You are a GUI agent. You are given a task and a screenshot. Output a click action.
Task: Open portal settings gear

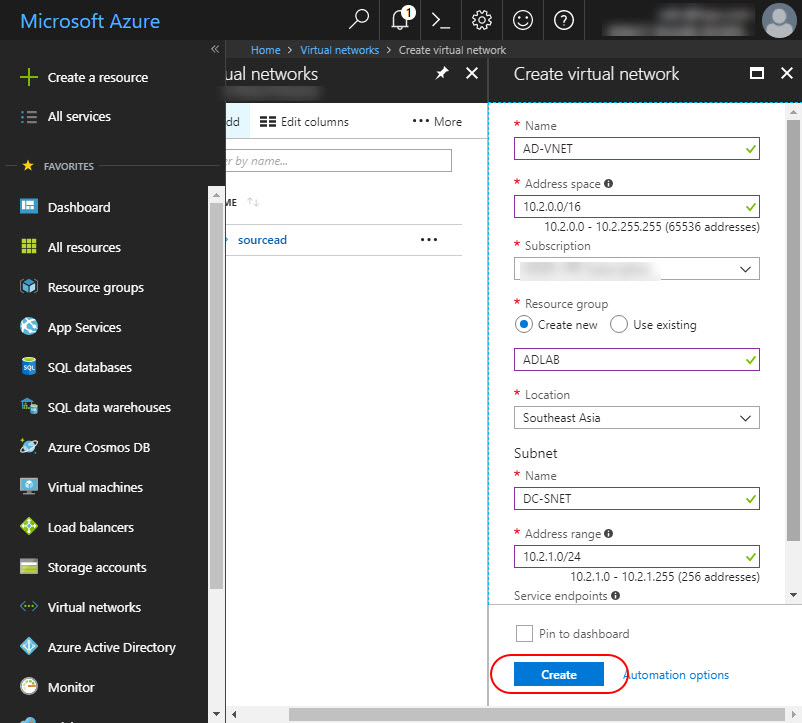481,20
